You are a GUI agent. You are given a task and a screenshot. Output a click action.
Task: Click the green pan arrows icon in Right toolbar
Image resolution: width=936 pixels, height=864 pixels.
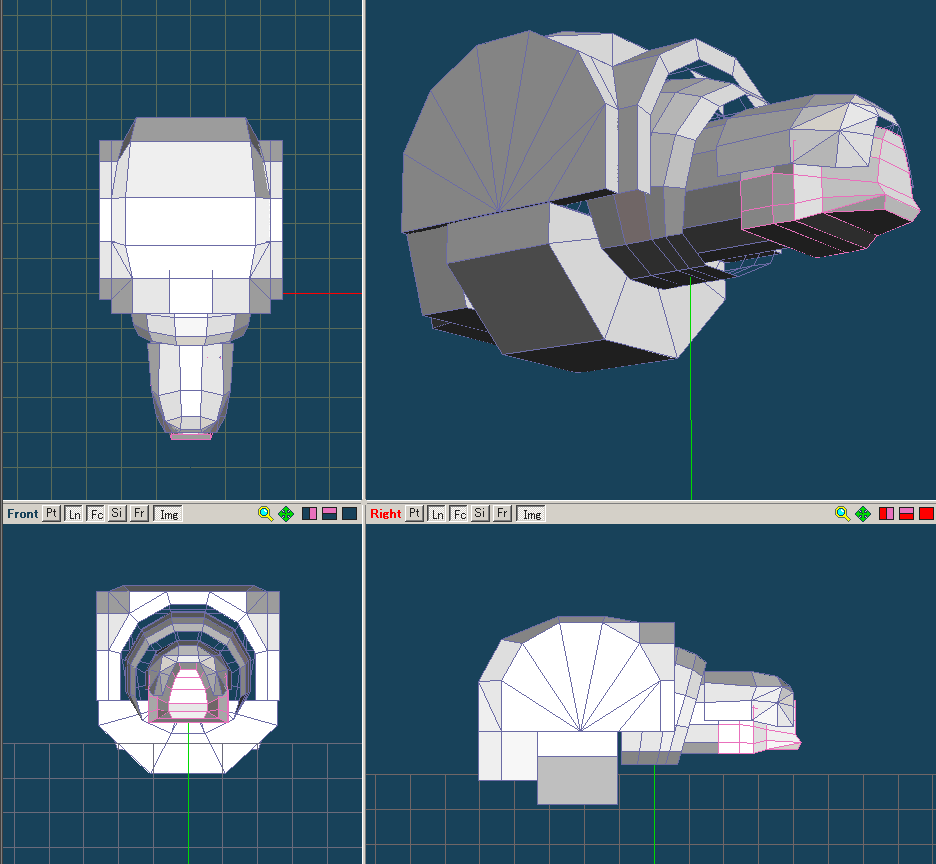pyautogui.click(x=863, y=514)
